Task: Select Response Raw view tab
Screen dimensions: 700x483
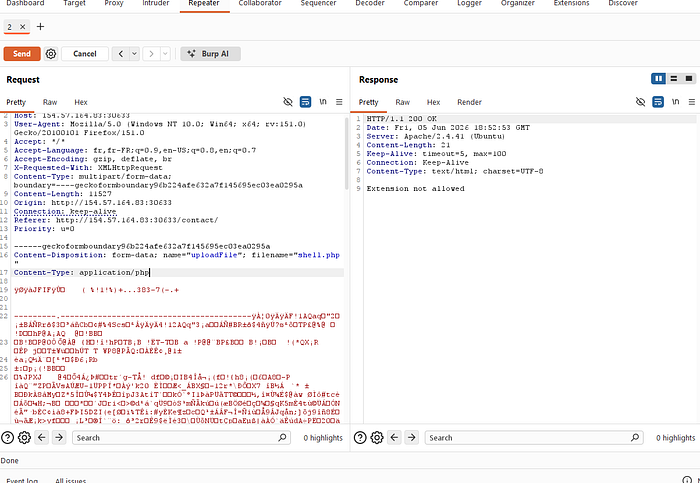Action: click(403, 102)
